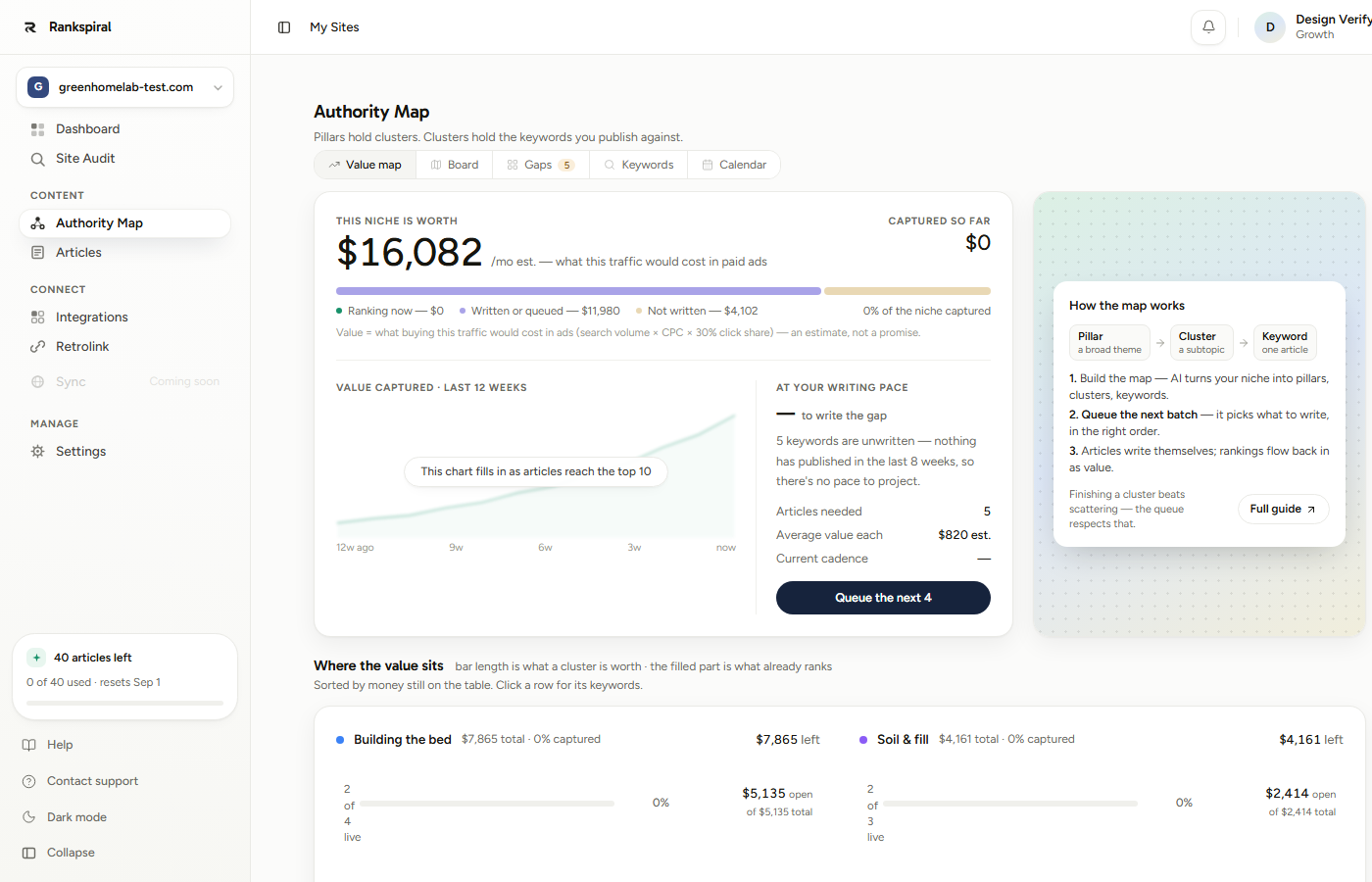Image resolution: width=1372 pixels, height=882 pixels.
Task: Open Site Audit in the sidebar
Action: (x=124, y=159)
